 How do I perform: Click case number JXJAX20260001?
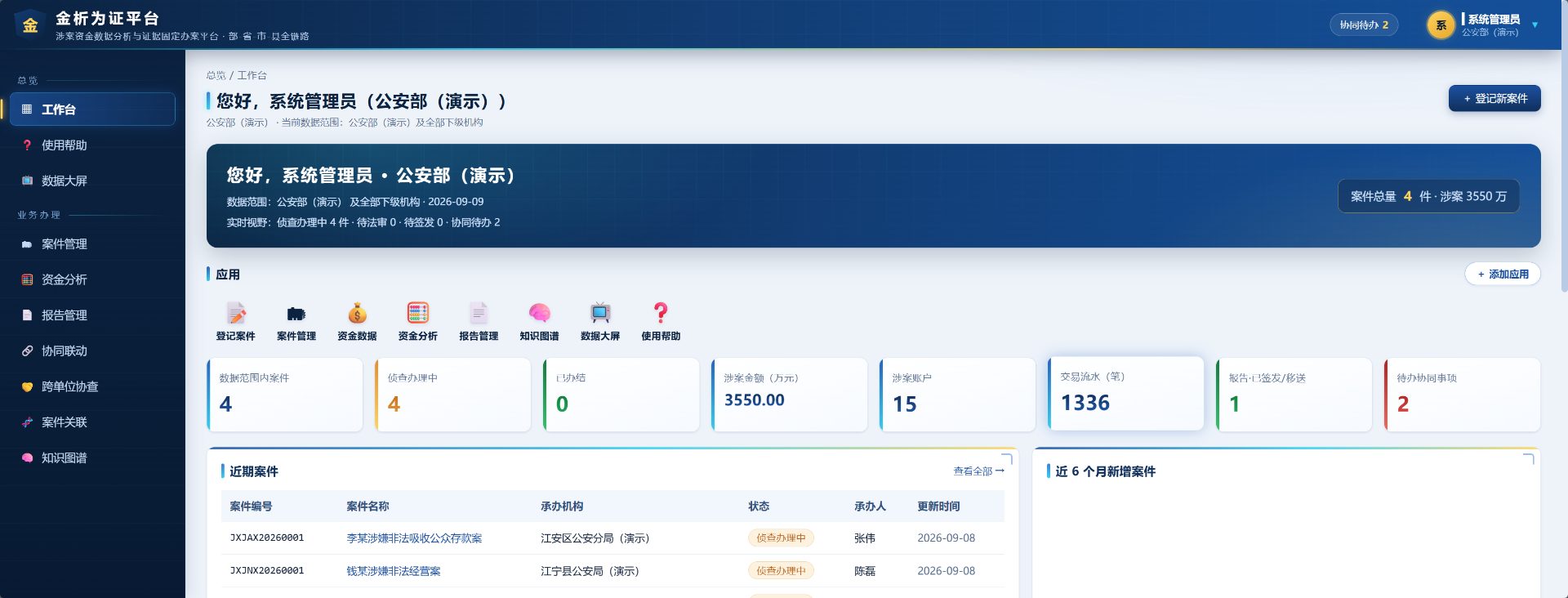267,538
